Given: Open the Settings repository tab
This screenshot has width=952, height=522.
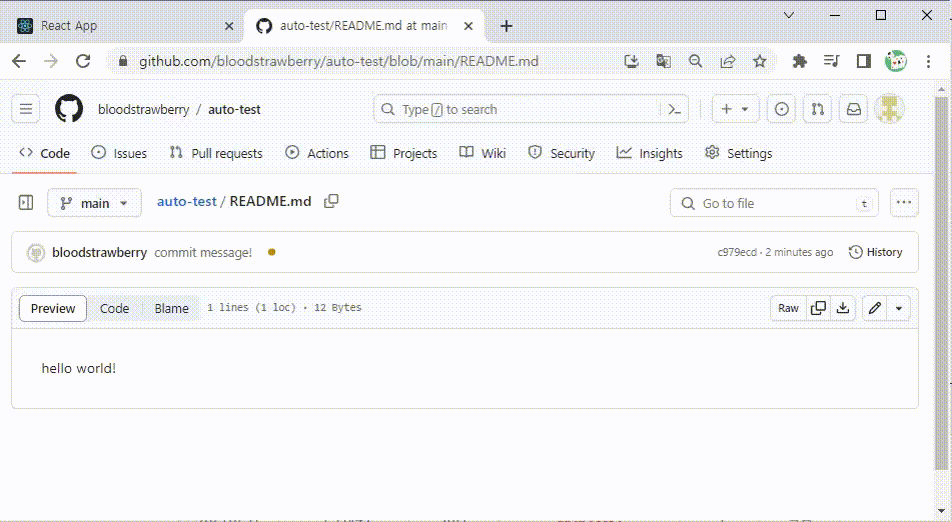Looking at the screenshot, I should [x=739, y=154].
